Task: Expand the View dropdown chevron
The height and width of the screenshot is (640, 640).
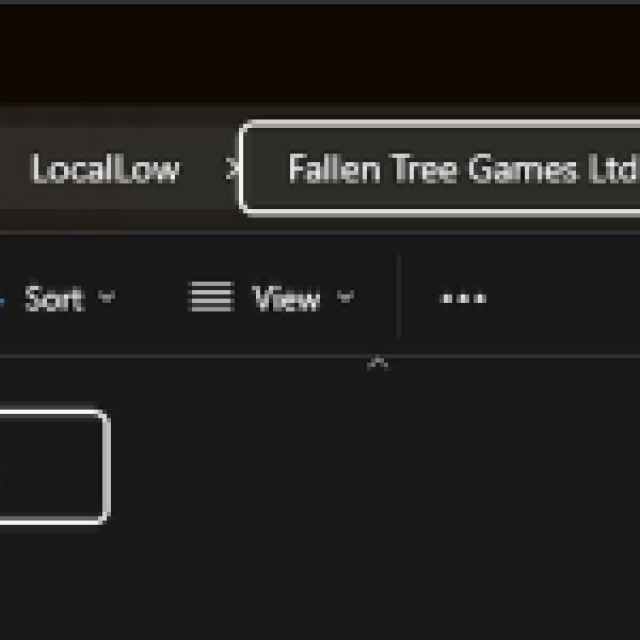Action: (345, 296)
